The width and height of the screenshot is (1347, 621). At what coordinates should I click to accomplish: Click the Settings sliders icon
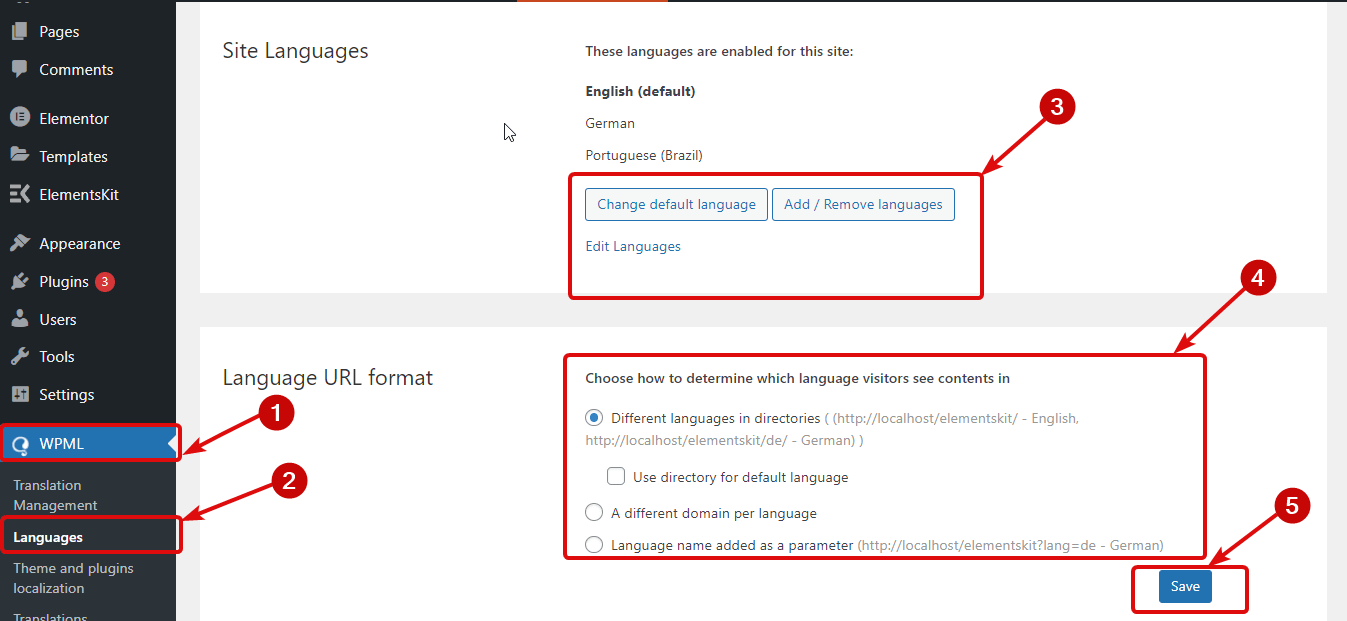19,394
